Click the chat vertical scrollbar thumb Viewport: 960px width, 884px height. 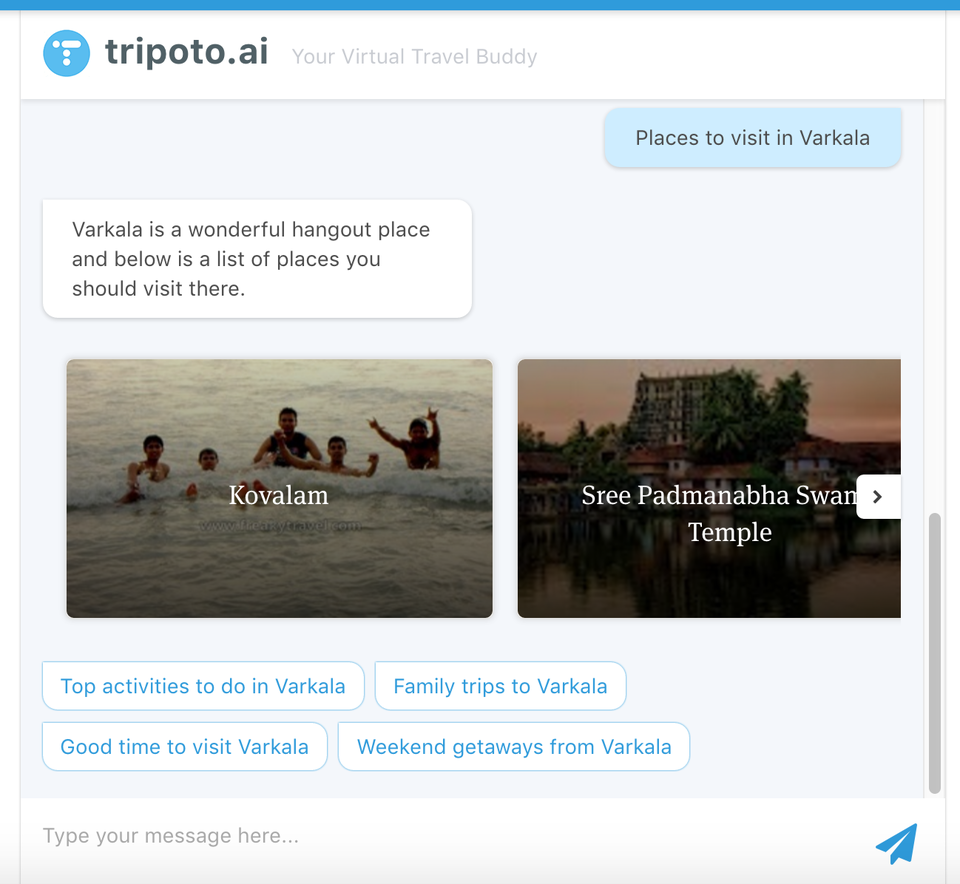[x=934, y=653]
